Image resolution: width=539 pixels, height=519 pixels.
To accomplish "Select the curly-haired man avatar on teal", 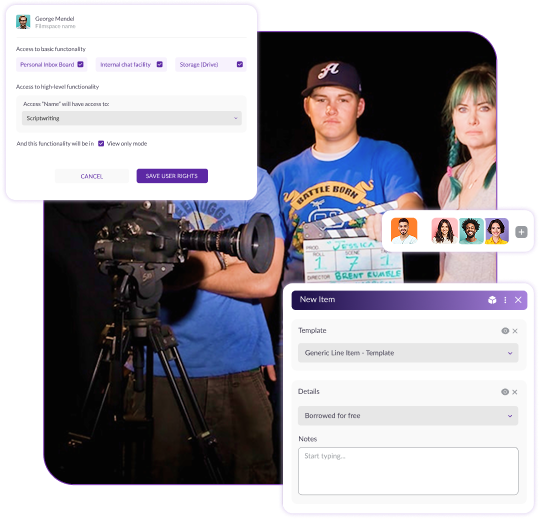I will (x=471, y=231).
